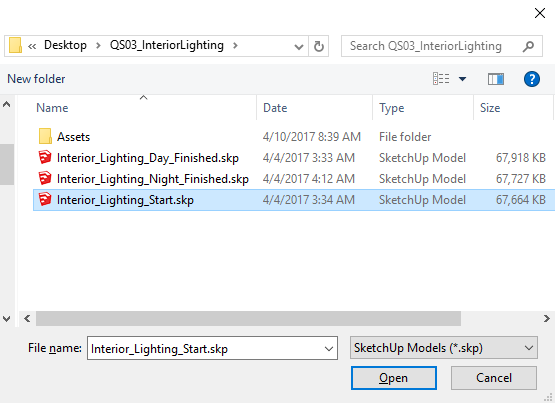Image resolution: width=555 pixels, height=403 pixels.
Task: Open the address bar history dropdown
Action: coord(299,46)
